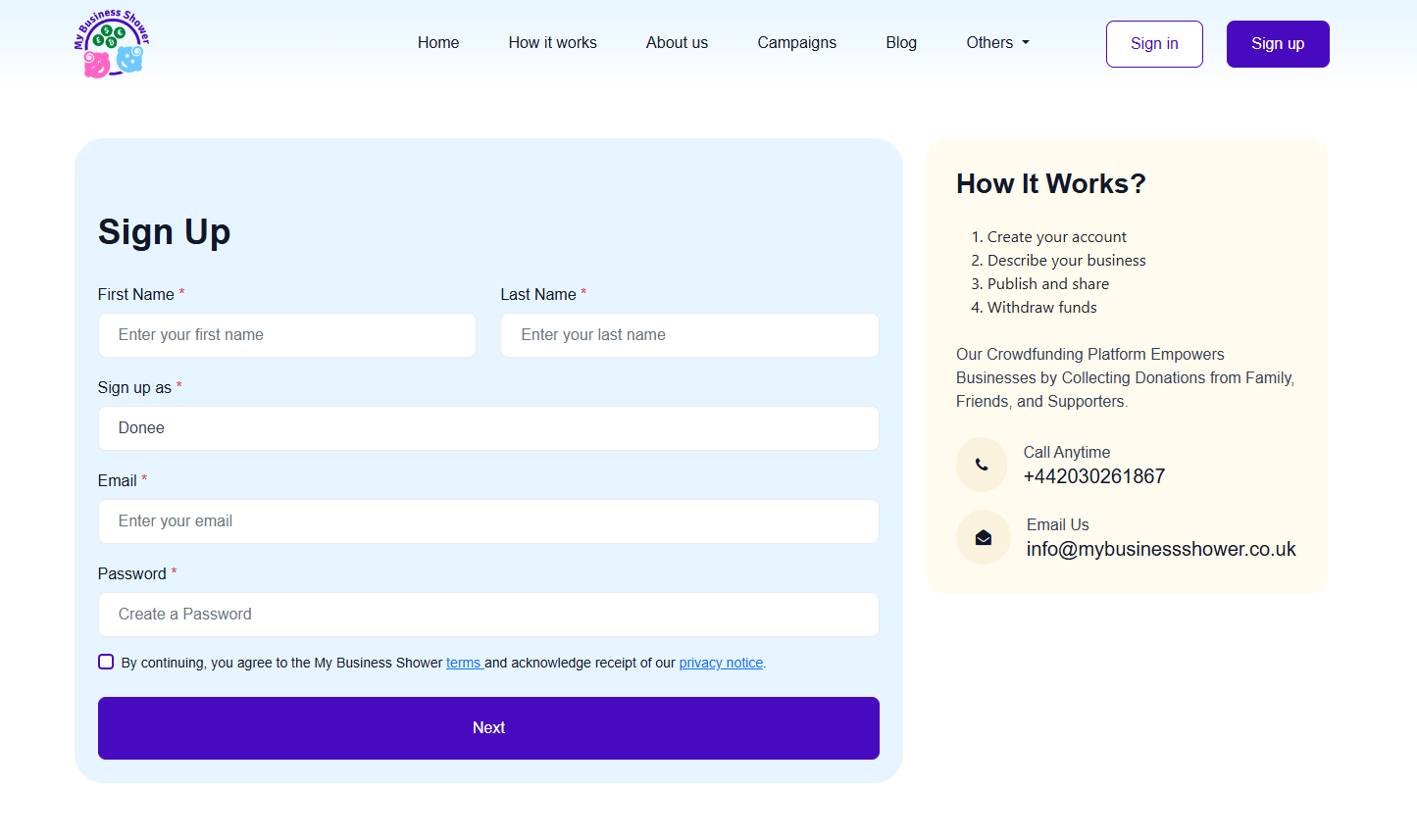The height and width of the screenshot is (840, 1417).
Task: Click the My Business Shower logo
Action: pyautogui.click(x=112, y=43)
